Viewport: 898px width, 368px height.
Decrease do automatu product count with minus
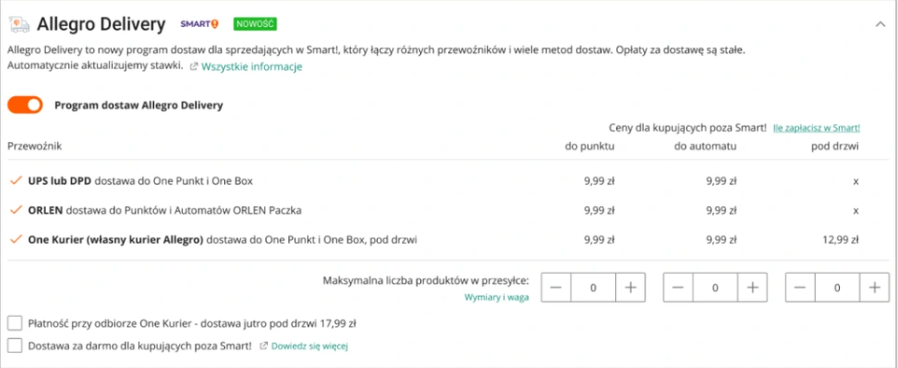click(x=678, y=287)
